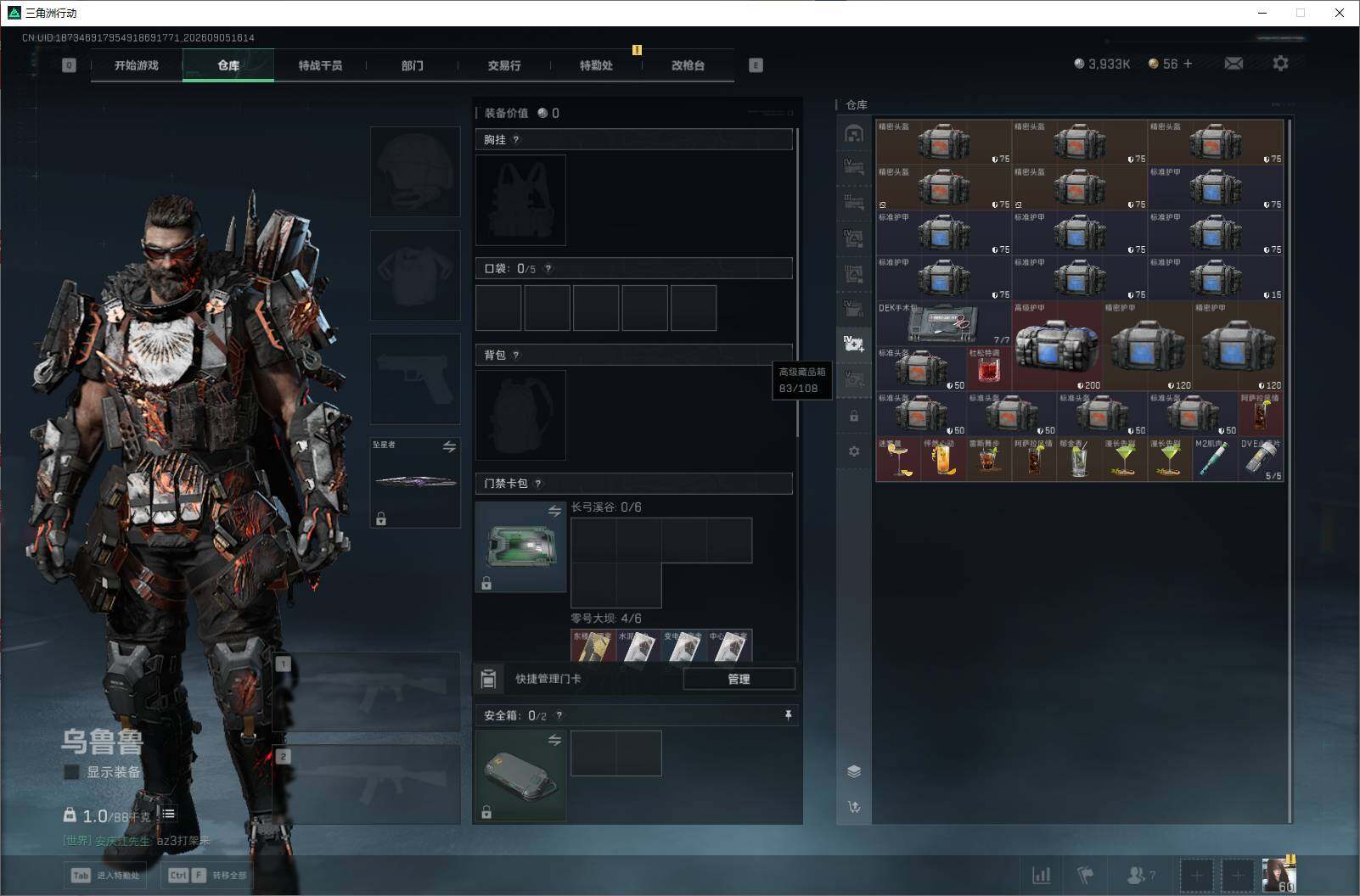The image size is (1360, 896).
Task: Open the settings gear in top bar
Action: [x=1280, y=64]
